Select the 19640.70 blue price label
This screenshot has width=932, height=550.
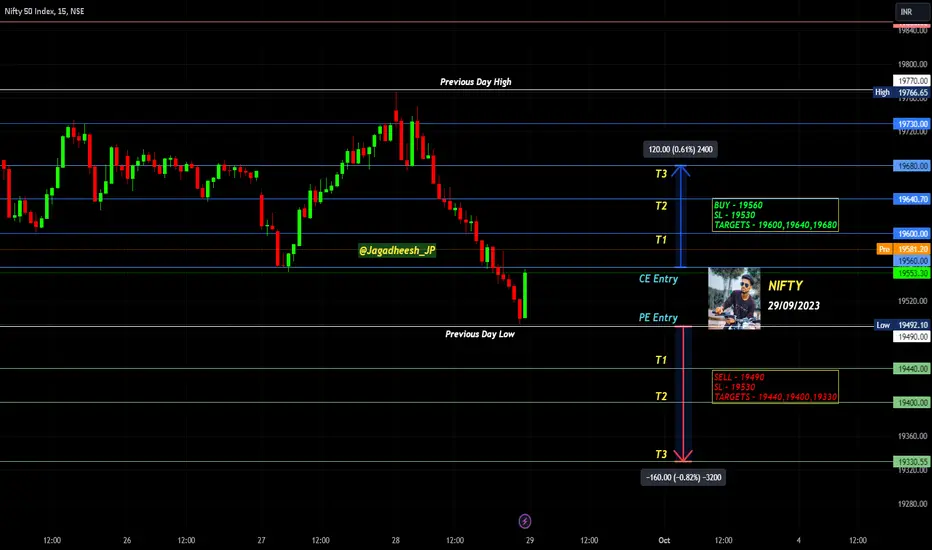(x=912, y=199)
